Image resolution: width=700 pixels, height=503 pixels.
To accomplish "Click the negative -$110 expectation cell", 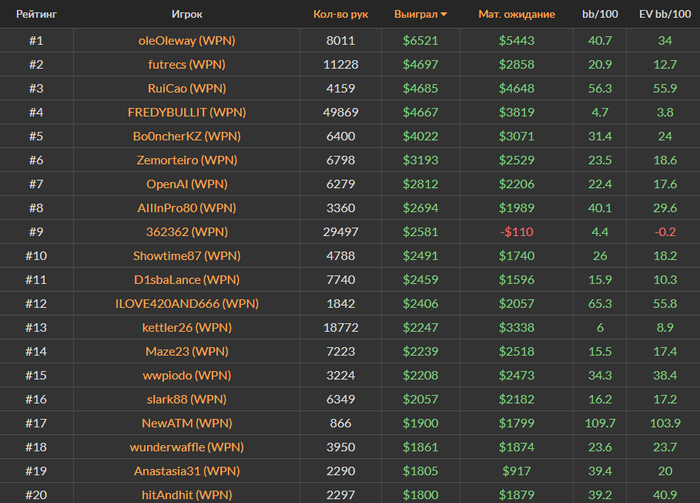I will point(517,232).
